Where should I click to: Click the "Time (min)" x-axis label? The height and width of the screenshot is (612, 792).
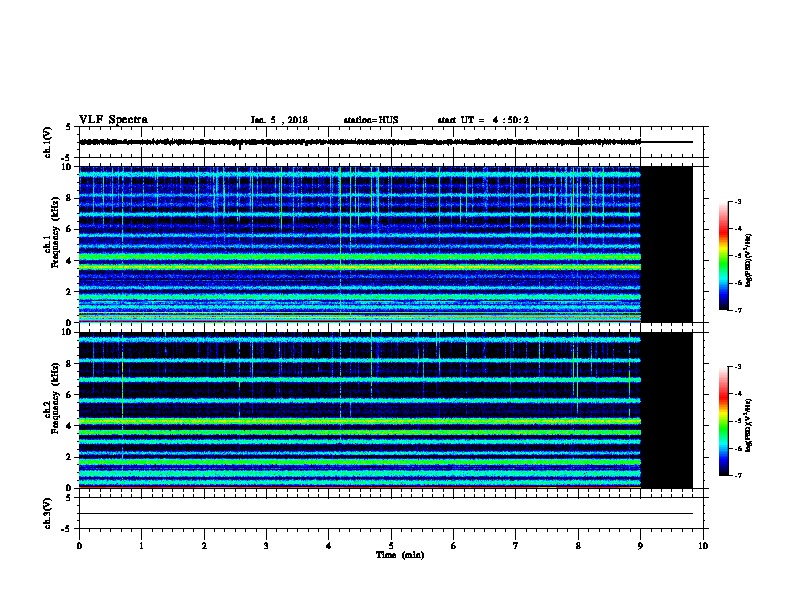[400, 555]
